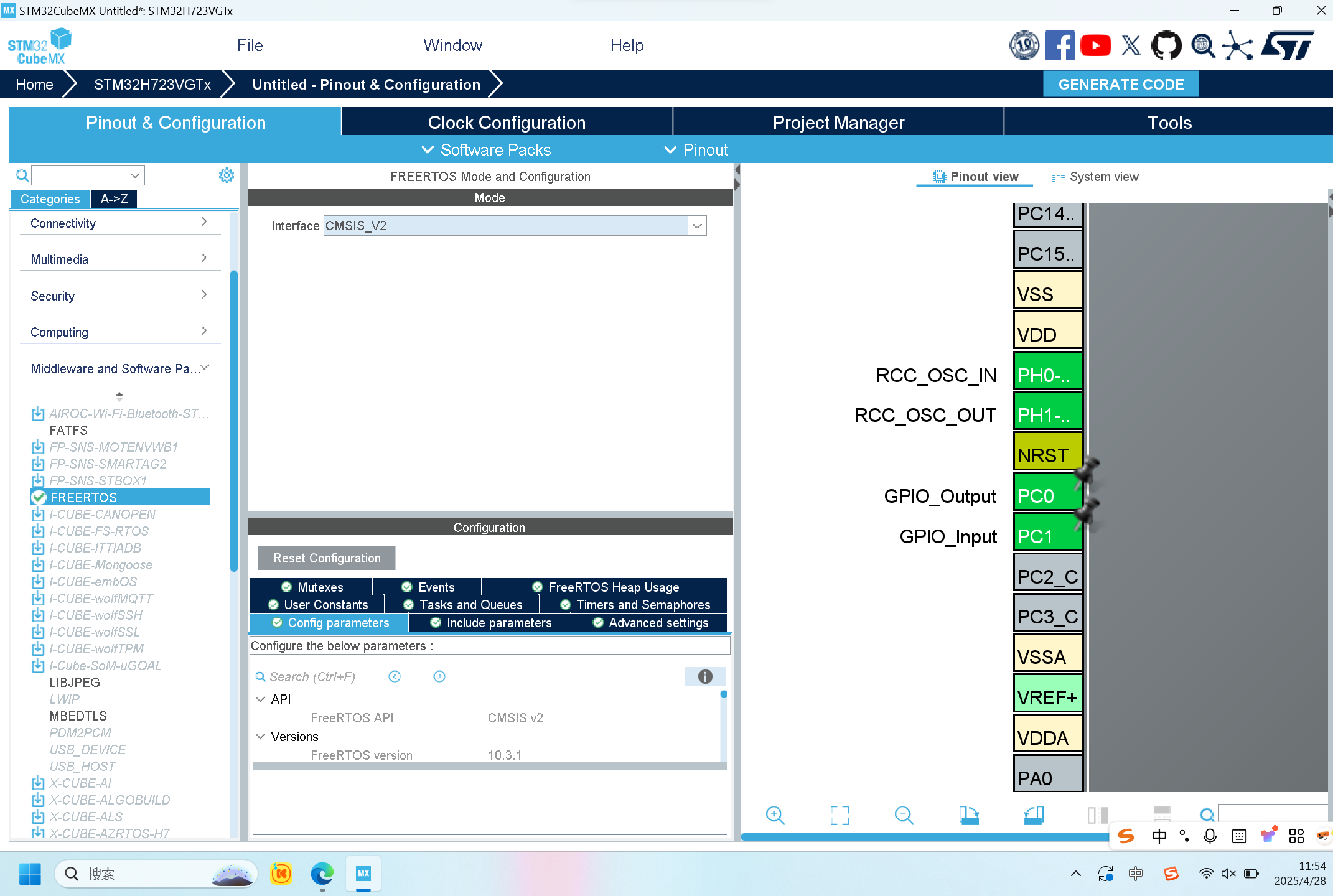Open the Clock Configuration tab
1333x896 pixels.
click(507, 123)
